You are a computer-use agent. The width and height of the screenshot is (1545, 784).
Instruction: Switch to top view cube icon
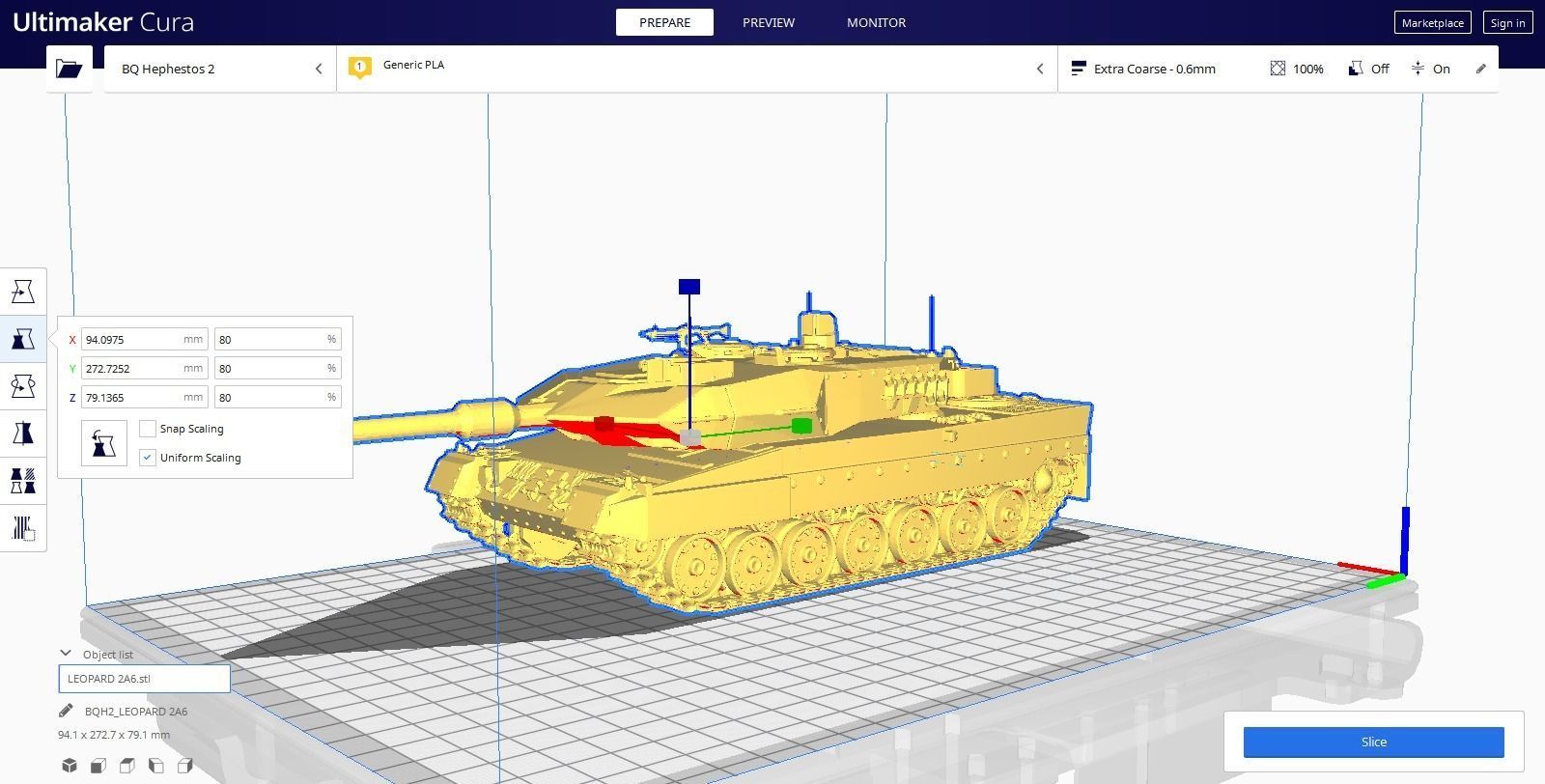coord(127,766)
